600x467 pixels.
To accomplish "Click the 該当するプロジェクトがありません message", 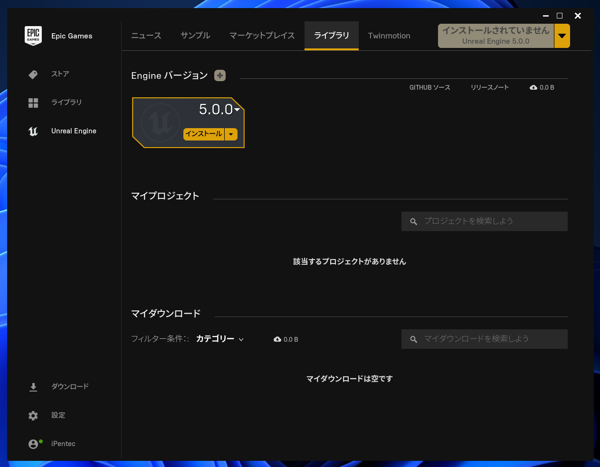I will 349,262.
